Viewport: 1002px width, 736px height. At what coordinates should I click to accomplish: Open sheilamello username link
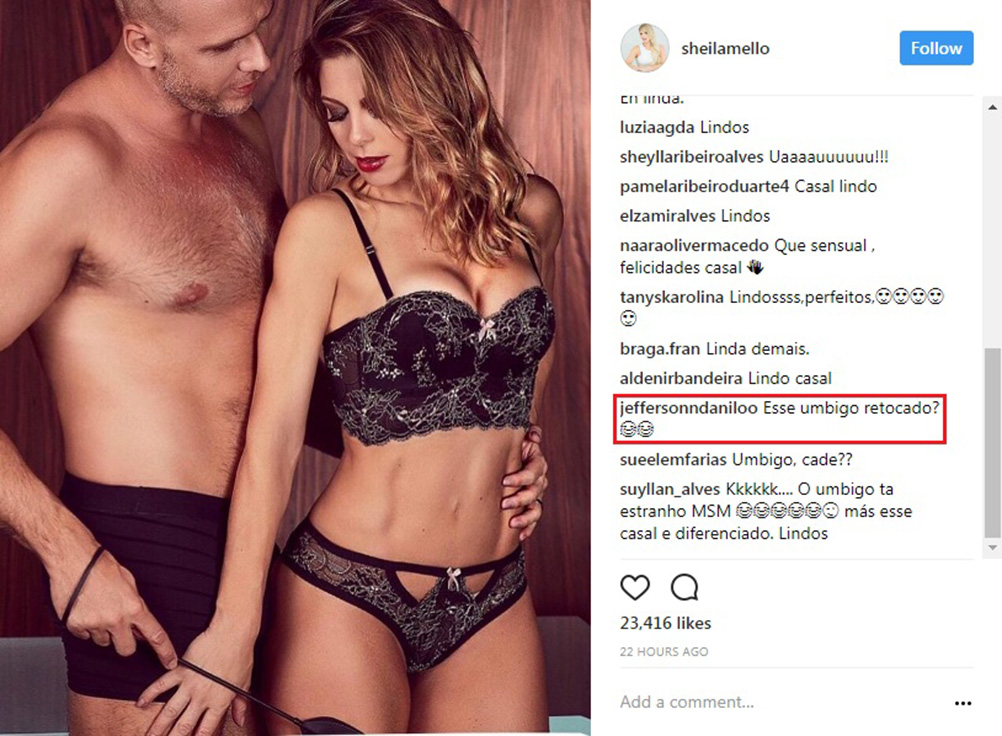[x=725, y=49]
